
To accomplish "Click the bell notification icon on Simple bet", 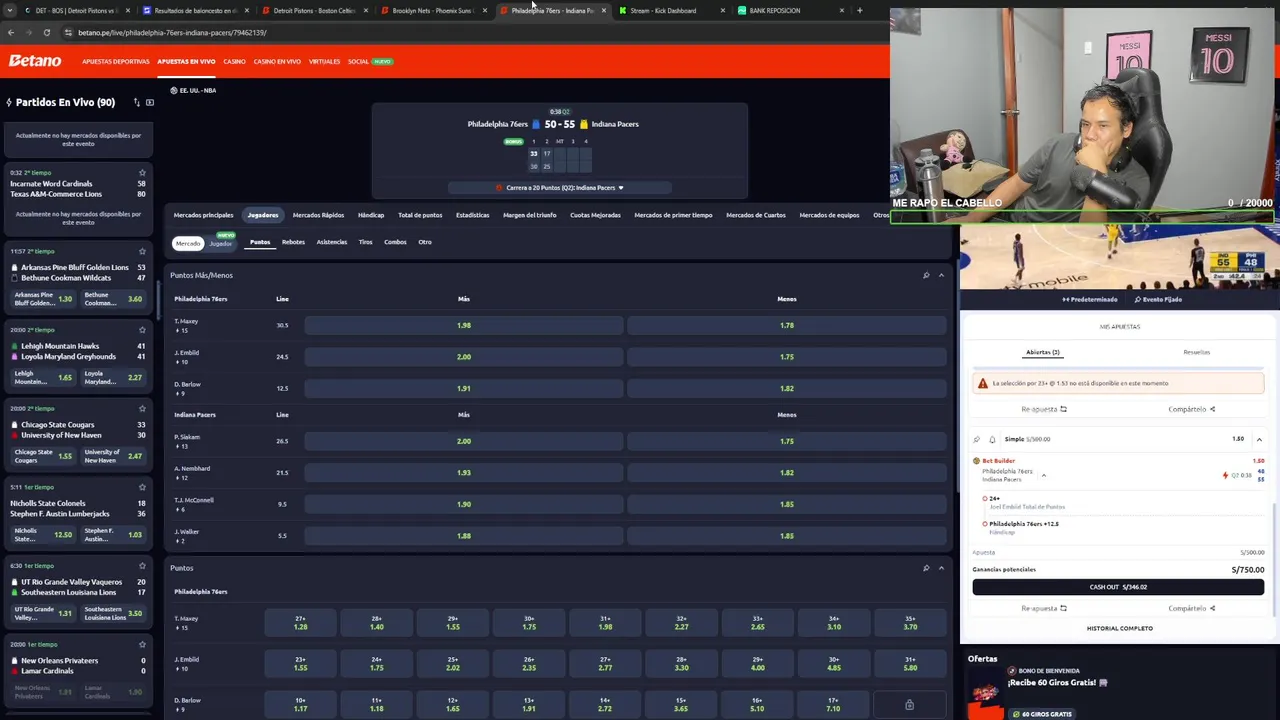I will point(992,439).
